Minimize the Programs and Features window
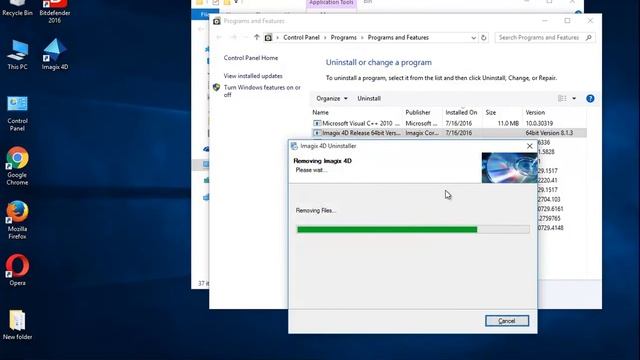 [544, 21]
